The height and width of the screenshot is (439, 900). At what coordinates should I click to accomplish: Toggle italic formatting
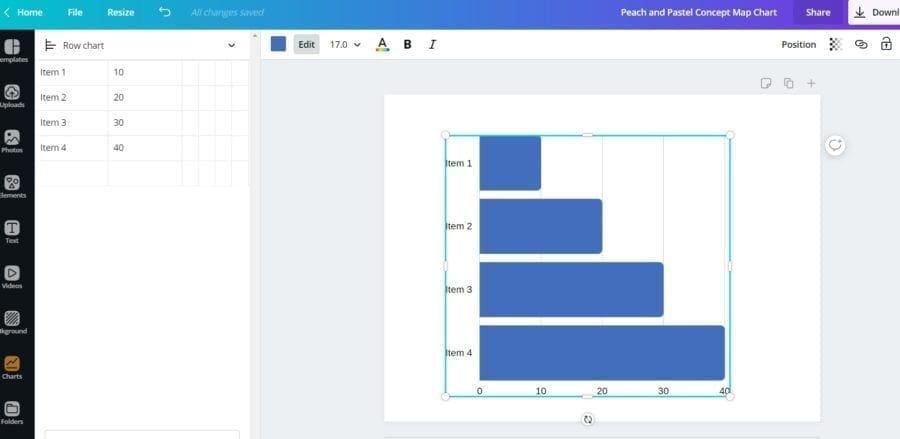pyautogui.click(x=432, y=44)
